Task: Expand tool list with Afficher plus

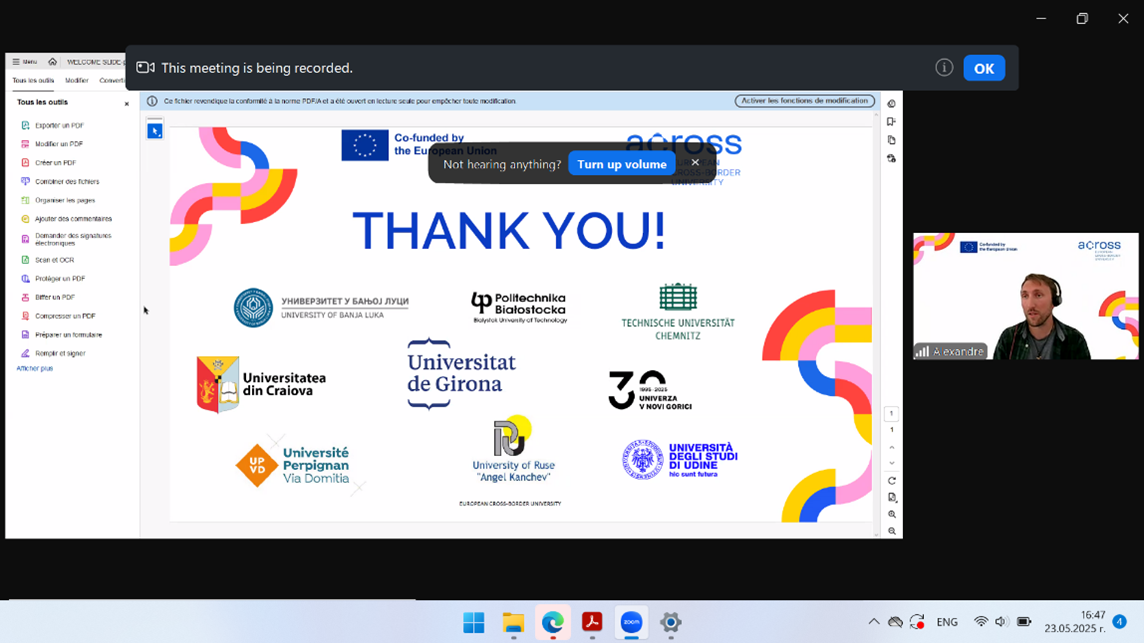Action: pyautogui.click(x=35, y=369)
